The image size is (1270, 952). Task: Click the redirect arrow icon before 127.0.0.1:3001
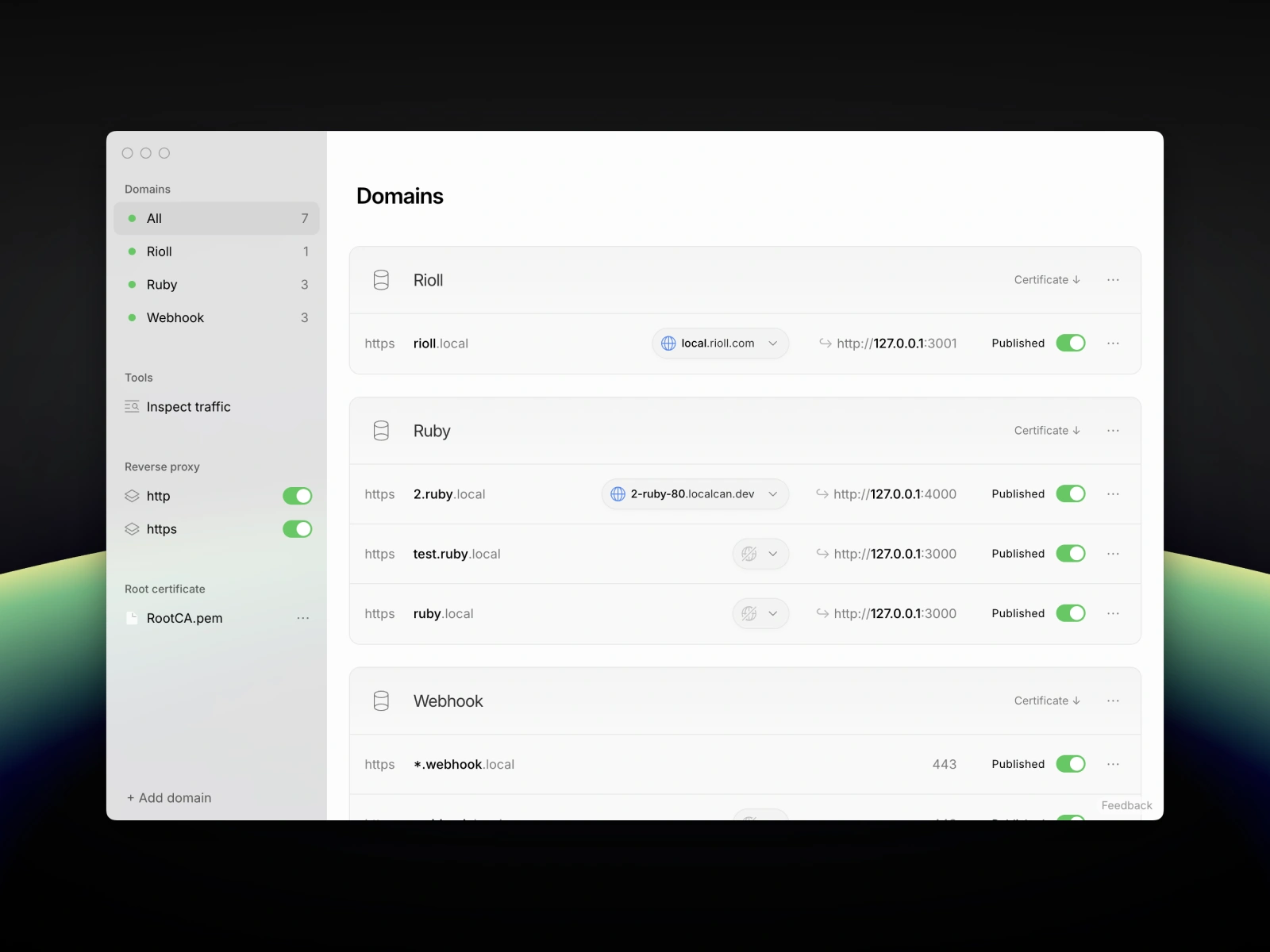(825, 344)
